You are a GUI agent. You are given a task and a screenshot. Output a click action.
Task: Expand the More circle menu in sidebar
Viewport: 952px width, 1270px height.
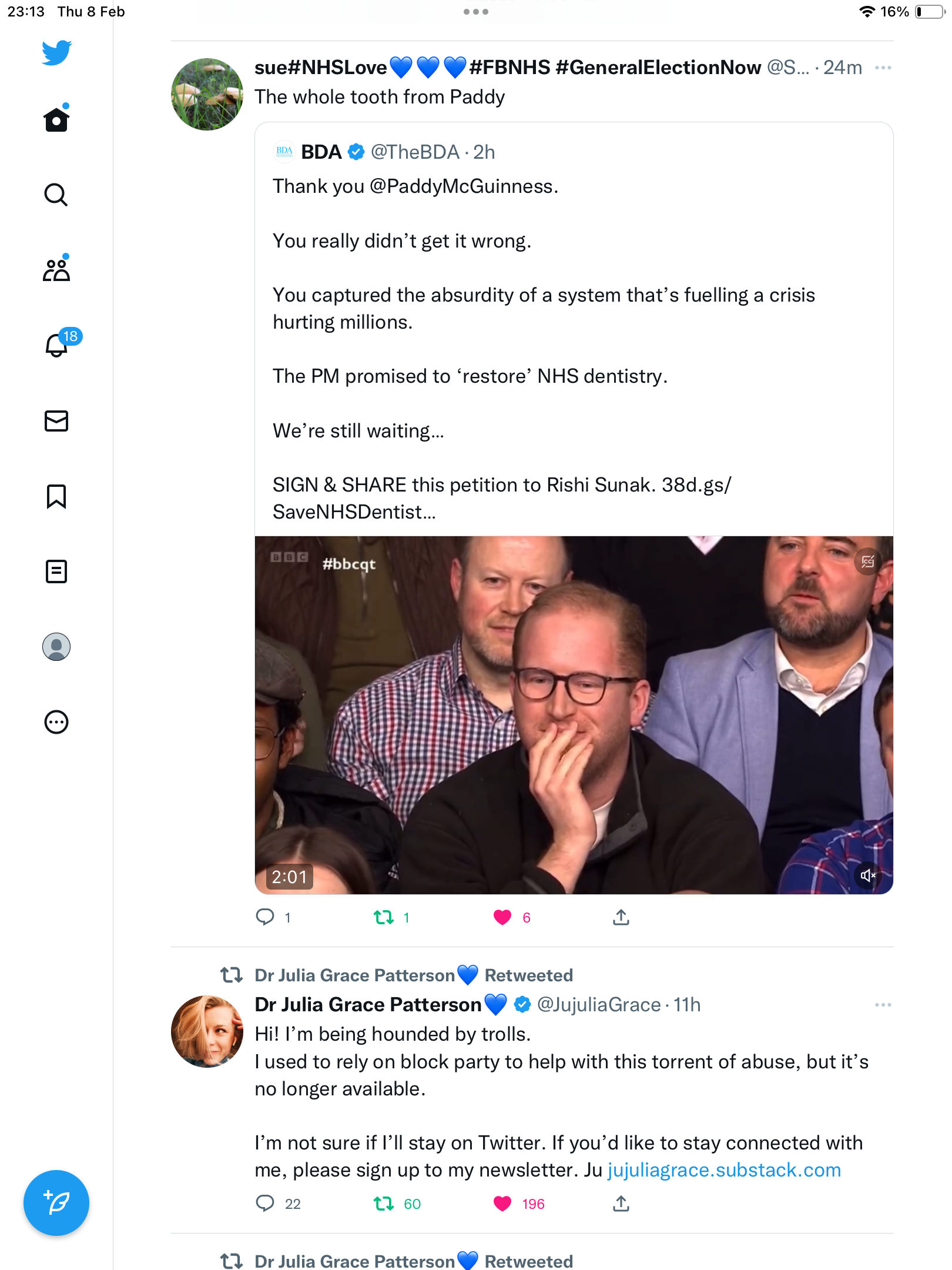pyautogui.click(x=56, y=722)
